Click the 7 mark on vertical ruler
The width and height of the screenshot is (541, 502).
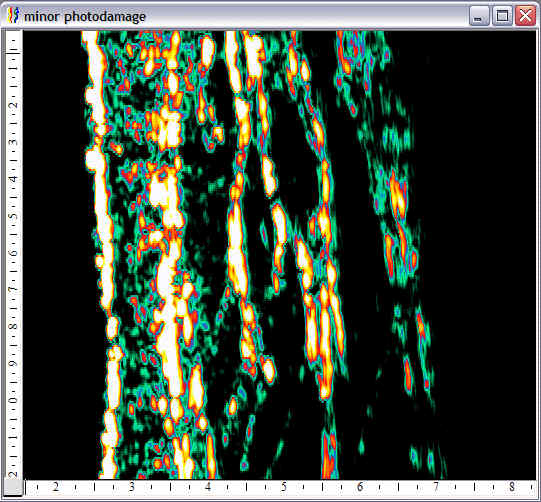(13, 289)
